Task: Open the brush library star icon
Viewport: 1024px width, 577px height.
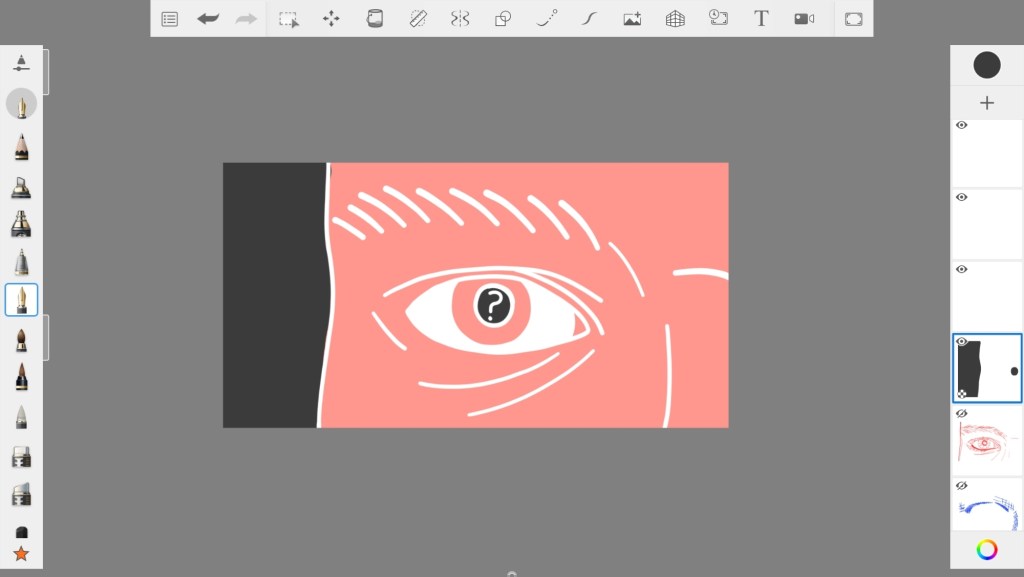Action: pyautogui.click(x=21, y=554)
